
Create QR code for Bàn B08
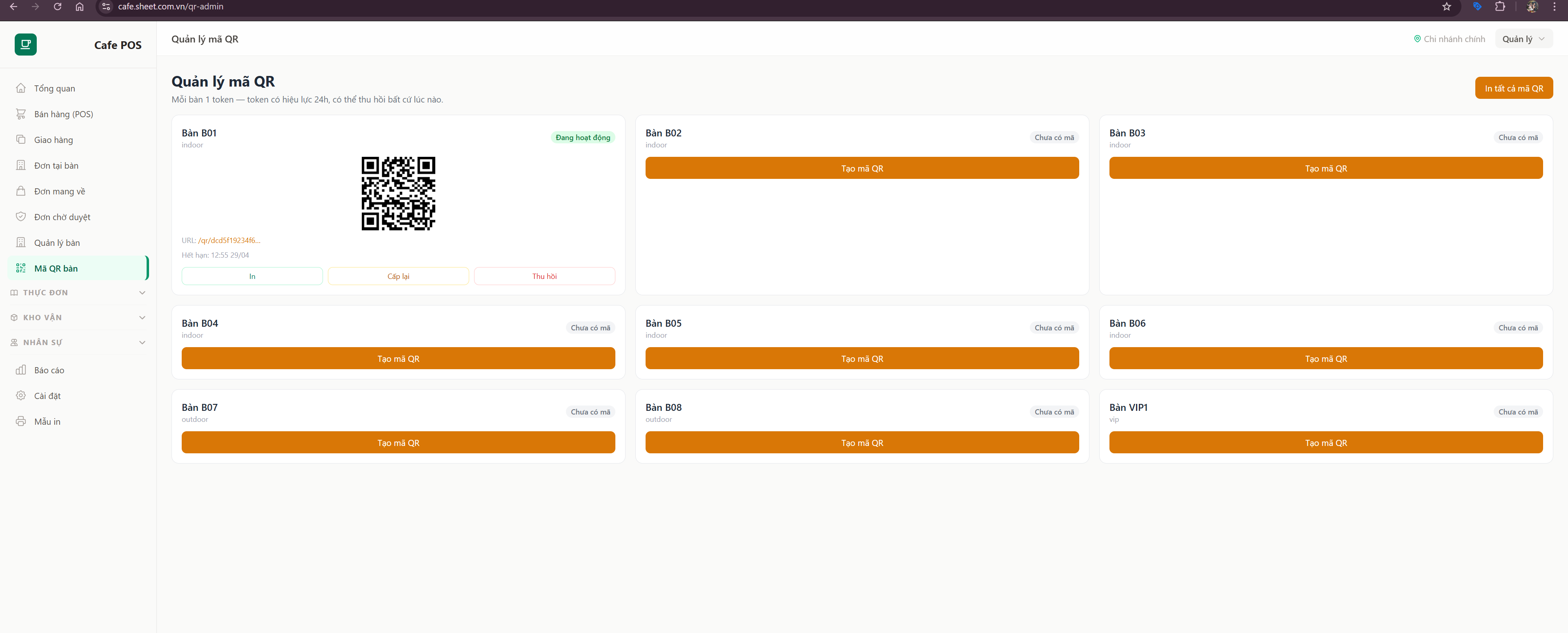click(x=862, y=443)
